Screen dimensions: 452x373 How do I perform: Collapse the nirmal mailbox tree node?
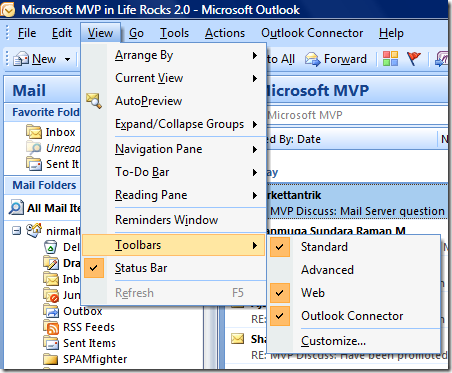tap(16, 230)
